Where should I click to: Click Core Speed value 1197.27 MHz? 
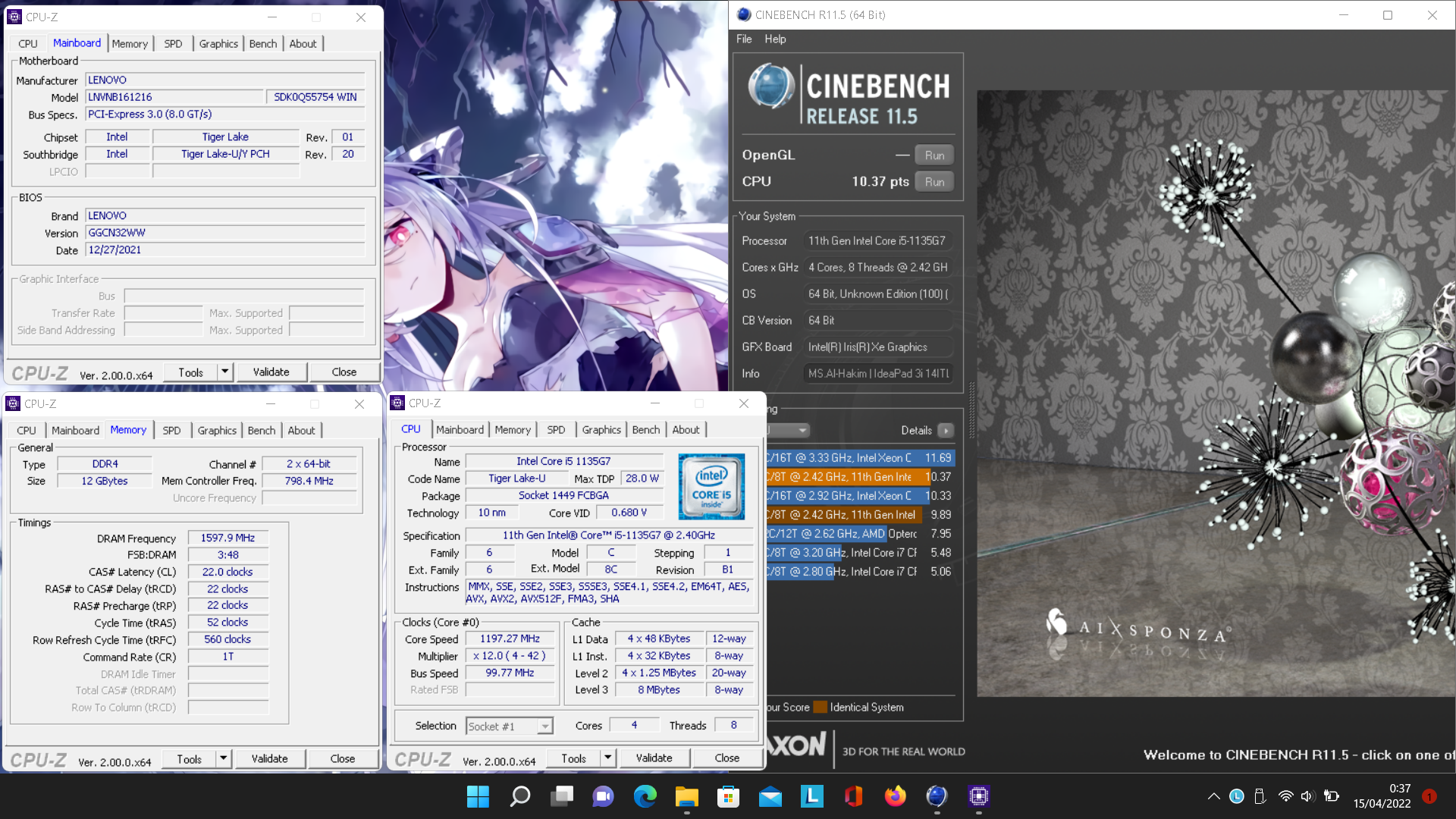(x=510, y=639)
